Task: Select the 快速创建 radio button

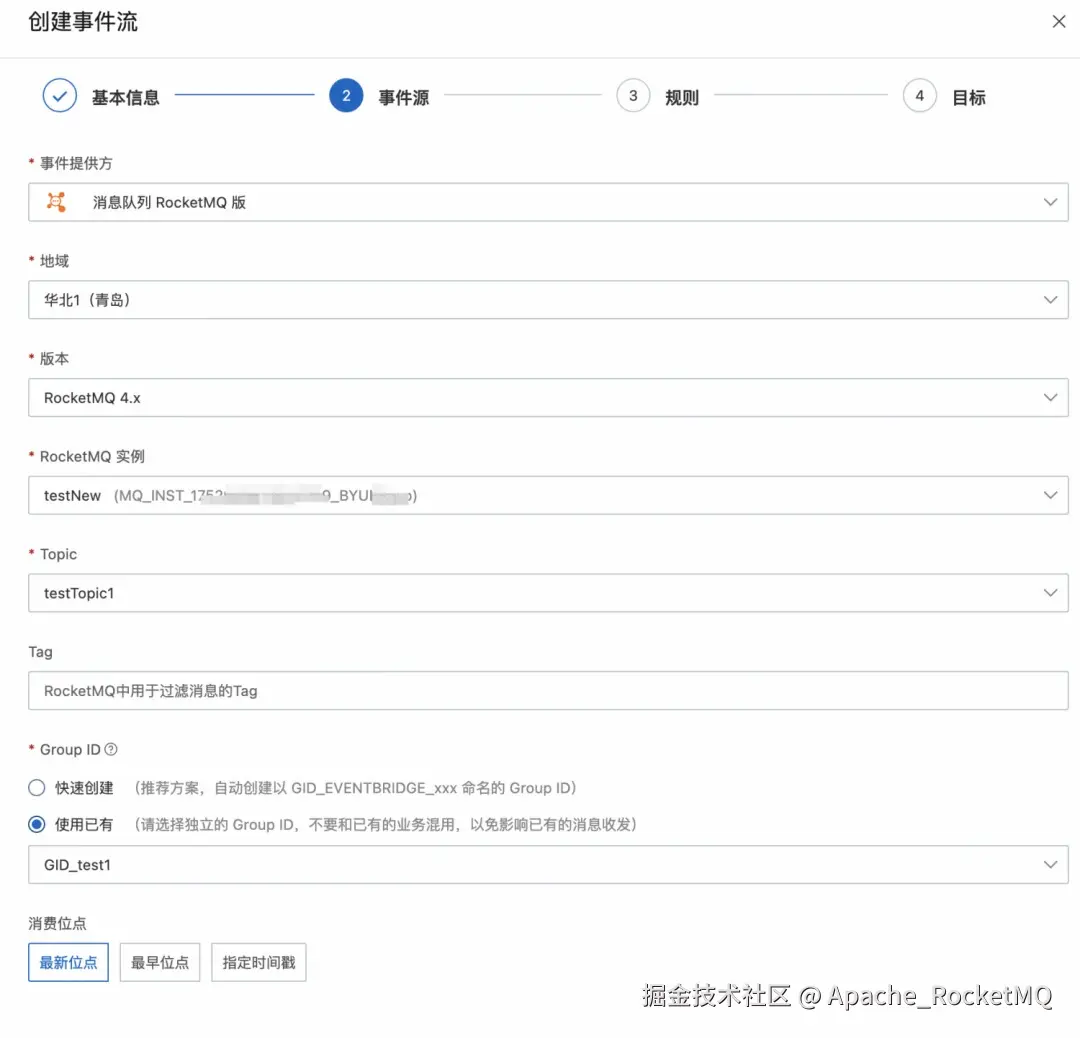Action: (37, 787)
